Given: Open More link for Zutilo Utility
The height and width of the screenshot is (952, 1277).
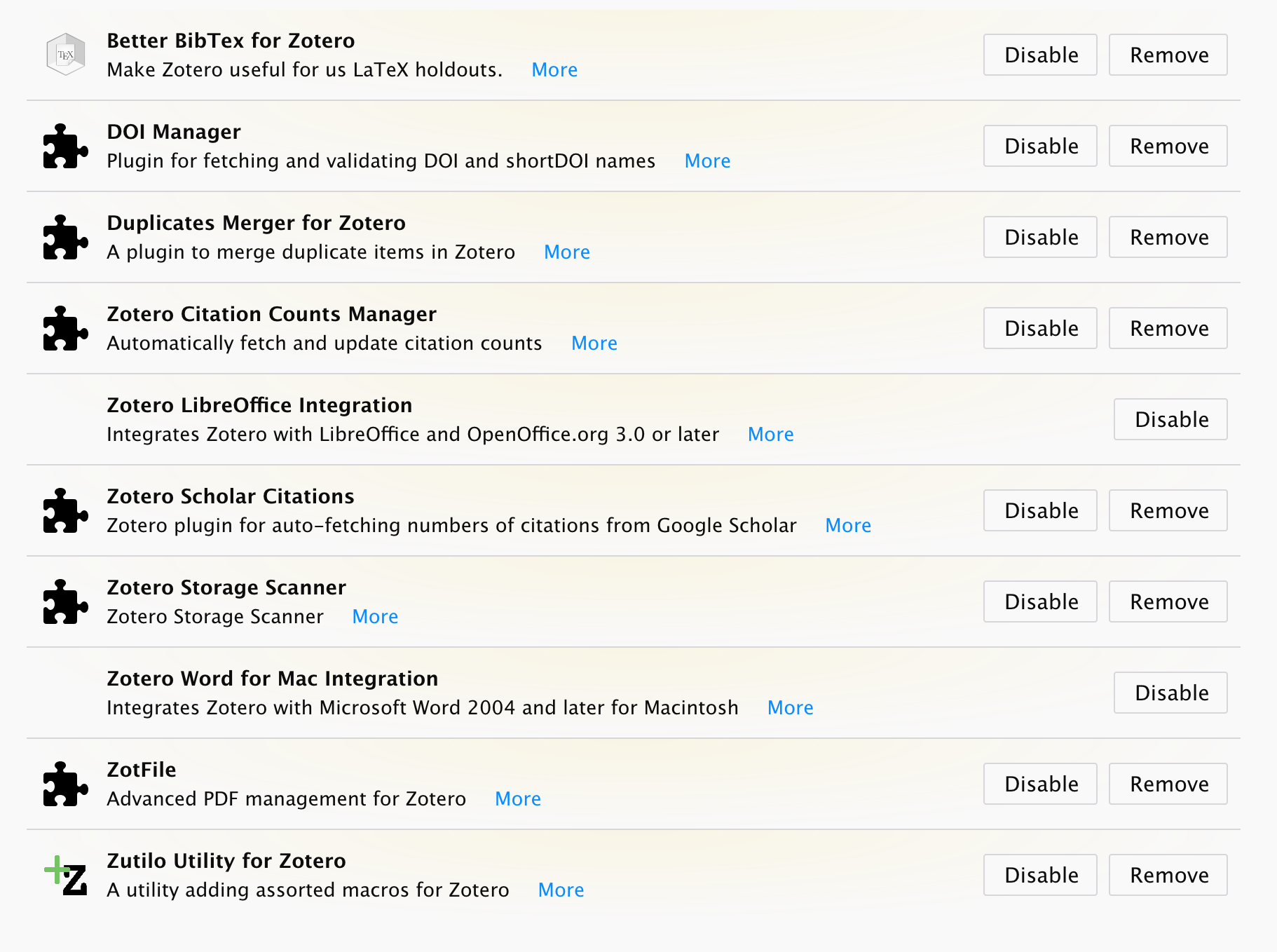Looking at the screenshot, I should pyautogui.click(x=561, y=890).
